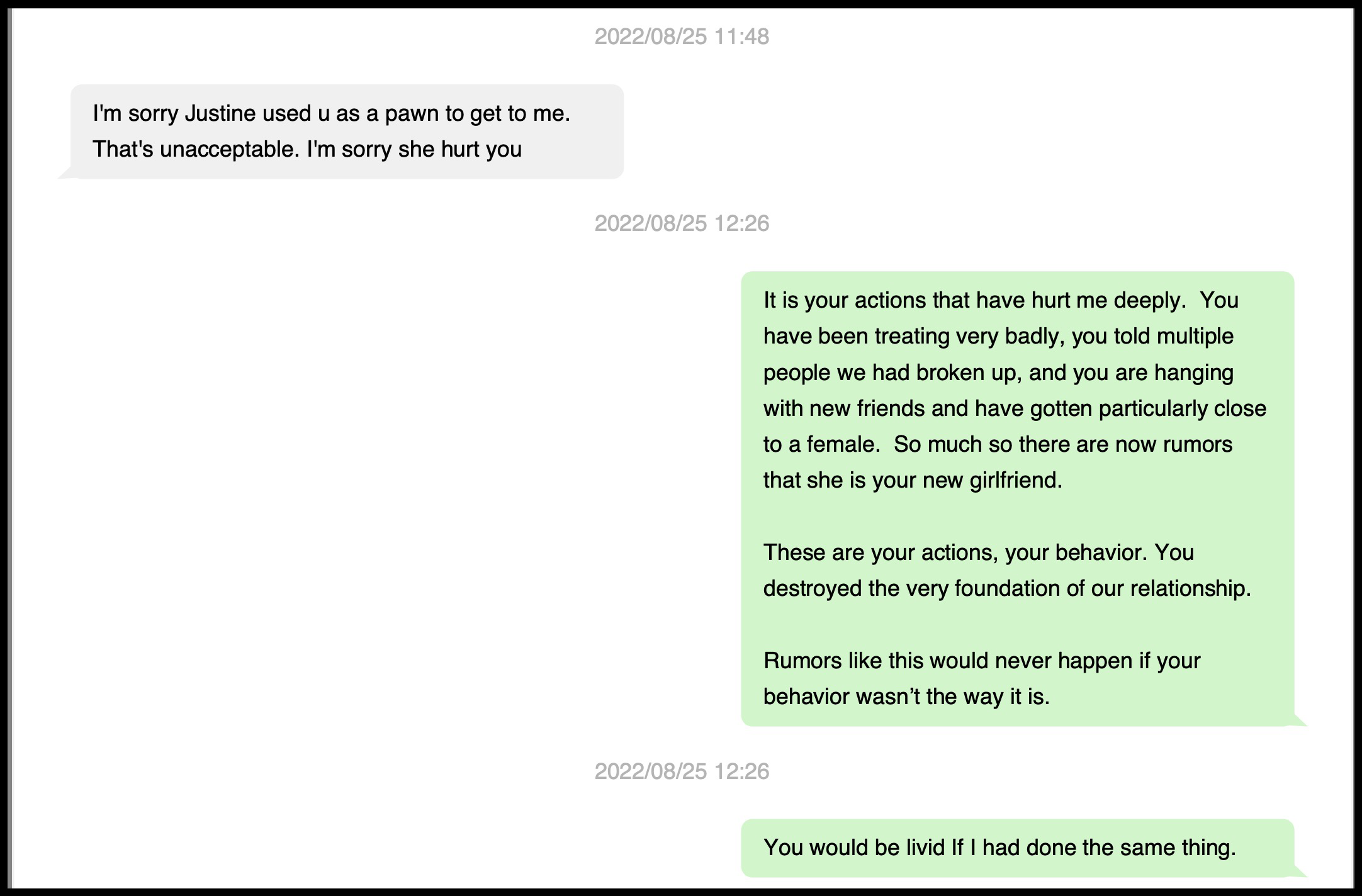Click the line "behavior wasn't the way it is"
The width and height of the screenshot is (1362, 896).
point(906,697)
